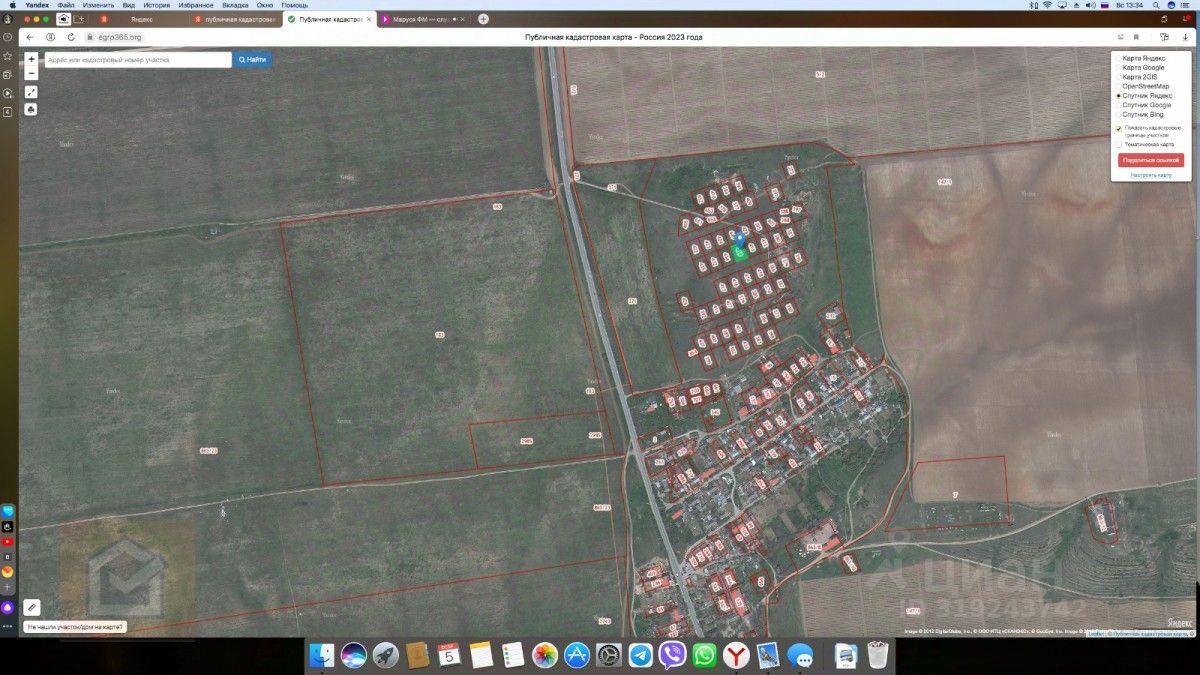Open new browser tab with plus

pyautogui.click(x=484, y=19)
